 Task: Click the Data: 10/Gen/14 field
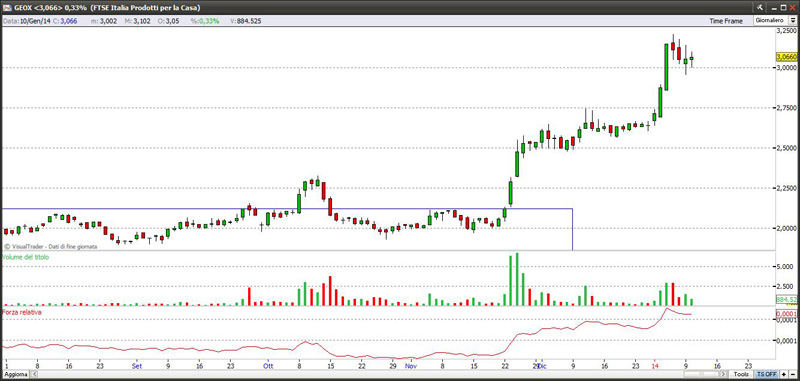pos(27,21)
